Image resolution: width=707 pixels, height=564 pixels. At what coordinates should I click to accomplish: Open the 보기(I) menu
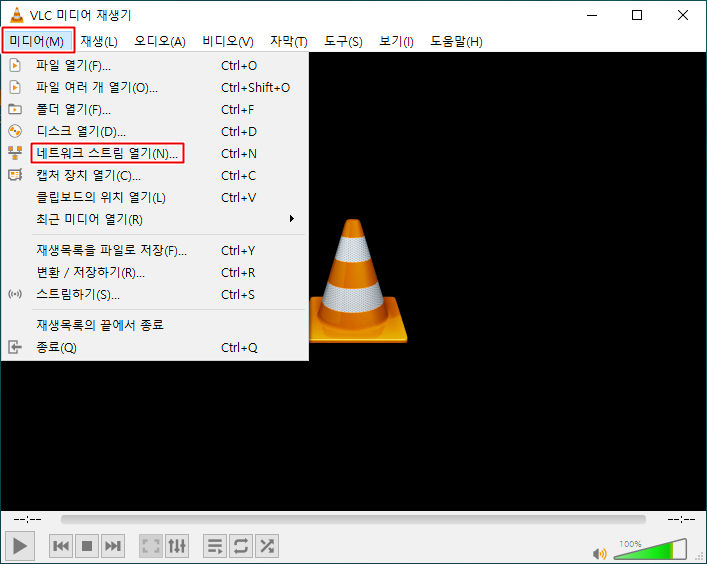396,41
